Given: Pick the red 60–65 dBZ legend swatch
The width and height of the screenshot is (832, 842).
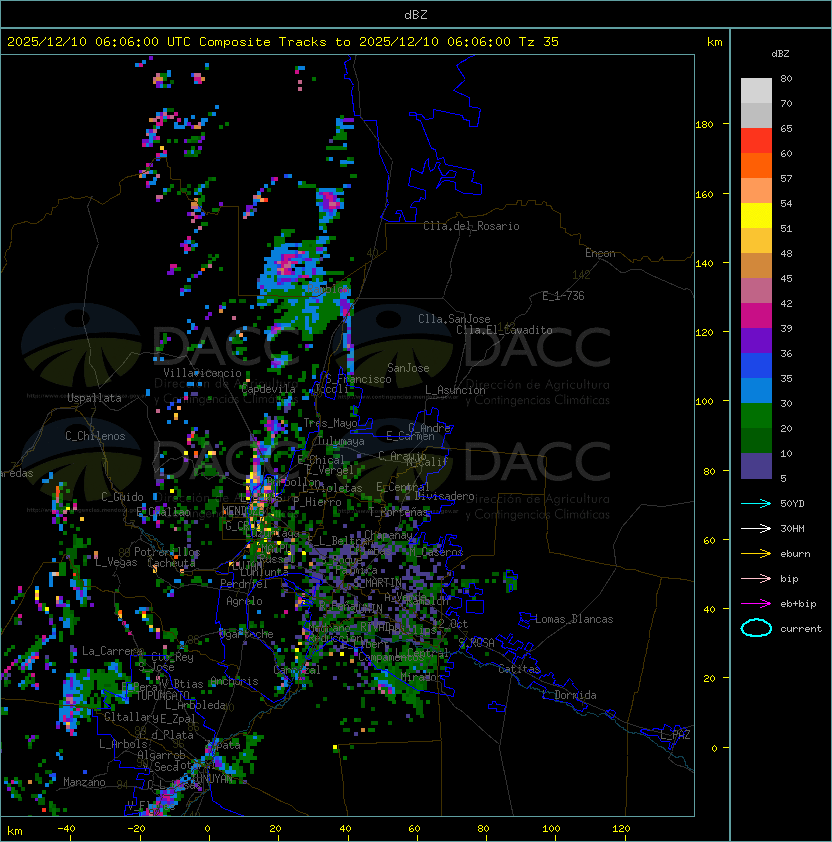Looking at the screenshot, I should 756,141.
